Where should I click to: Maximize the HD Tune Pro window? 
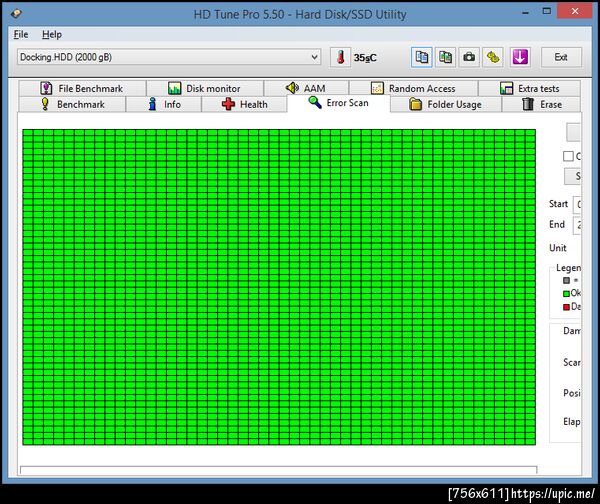click(547, 11)
